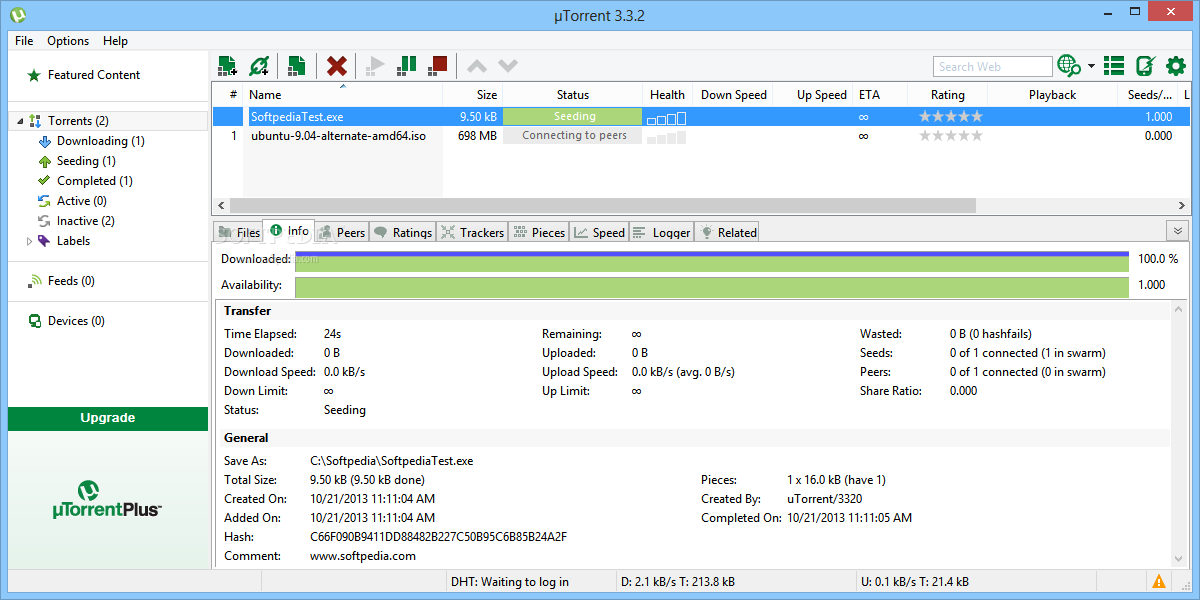The image size is (1200, 600).
Task: Click the orange warning icon in status bar
Action: coord(1158,581)
